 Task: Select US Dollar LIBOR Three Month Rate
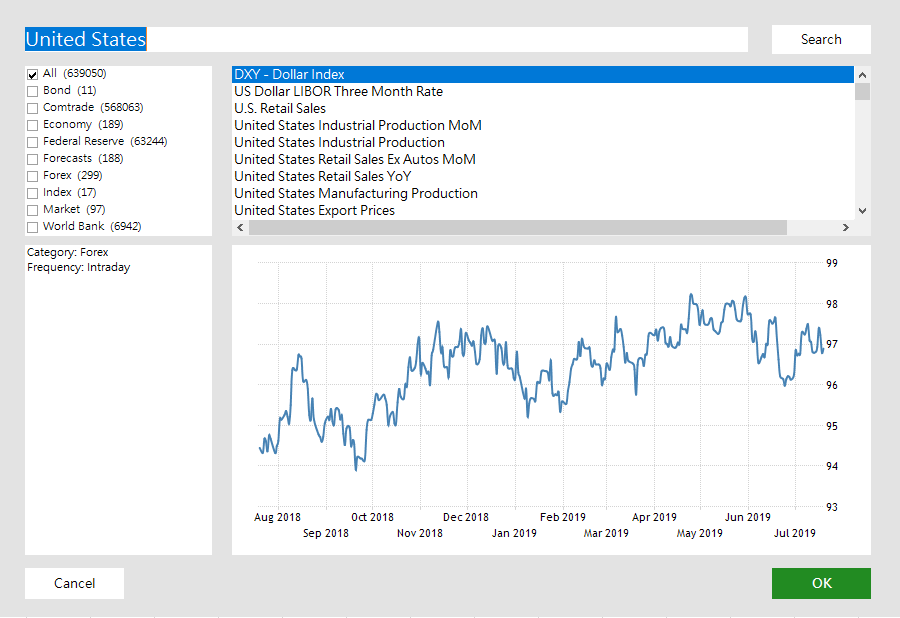[338, 92]
